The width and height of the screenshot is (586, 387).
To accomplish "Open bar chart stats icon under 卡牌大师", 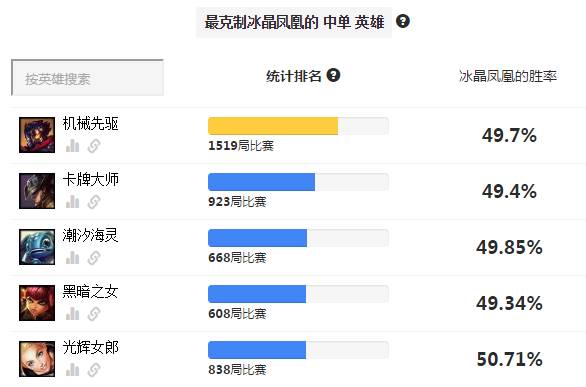I will click(73, 202).
